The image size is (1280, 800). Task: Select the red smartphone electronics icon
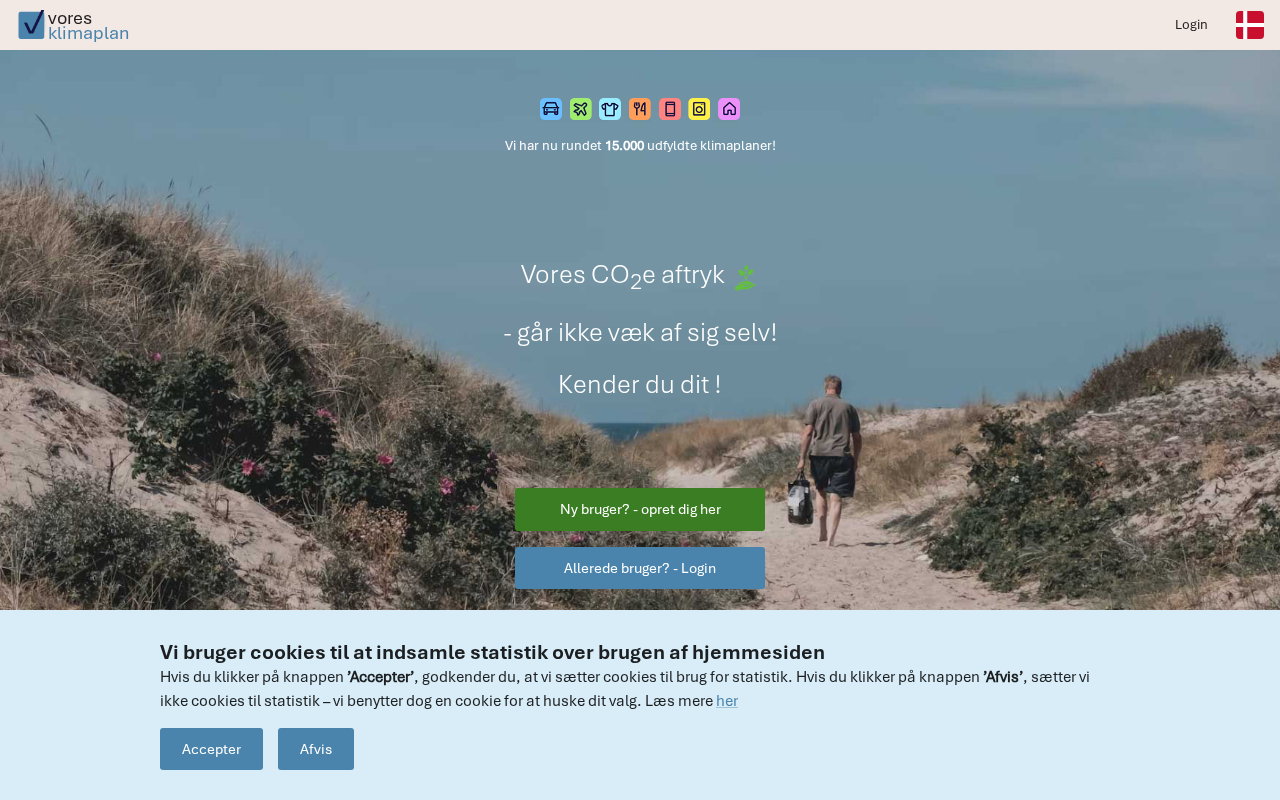[670, 109]
